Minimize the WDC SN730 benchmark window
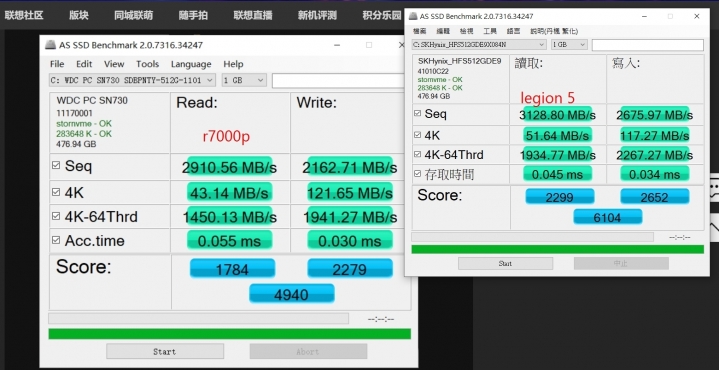Viewport: 720px width, 370px height. coord(338,45)
